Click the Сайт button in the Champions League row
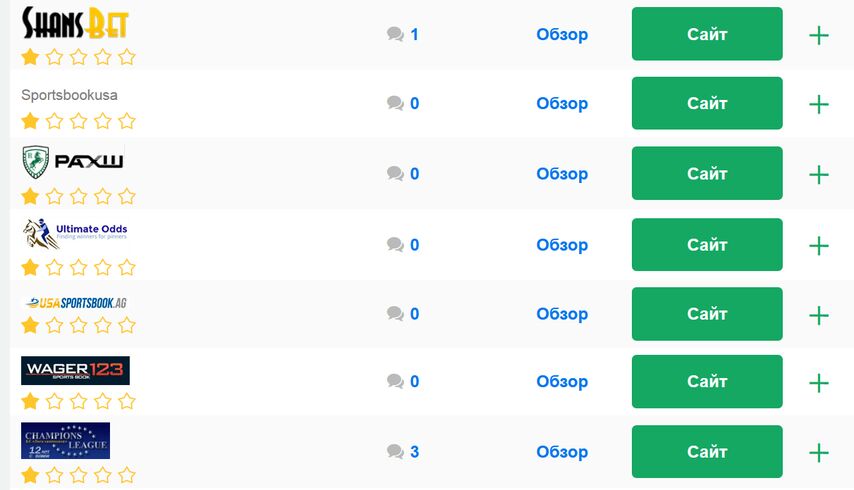Image resolution: width=854 pixels, height=490 pixels. pyautogui.click(x=707, y=451)
